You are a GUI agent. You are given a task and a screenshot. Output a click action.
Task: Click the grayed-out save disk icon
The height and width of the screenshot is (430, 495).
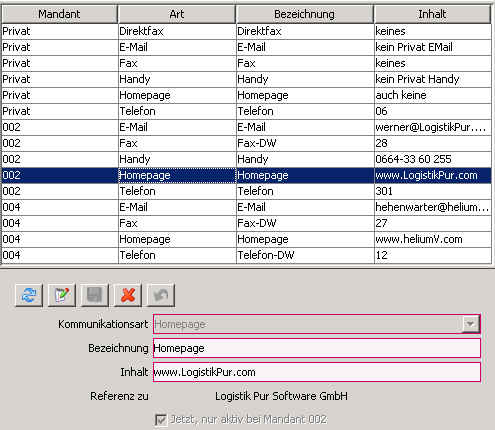[x=95, y=295]
